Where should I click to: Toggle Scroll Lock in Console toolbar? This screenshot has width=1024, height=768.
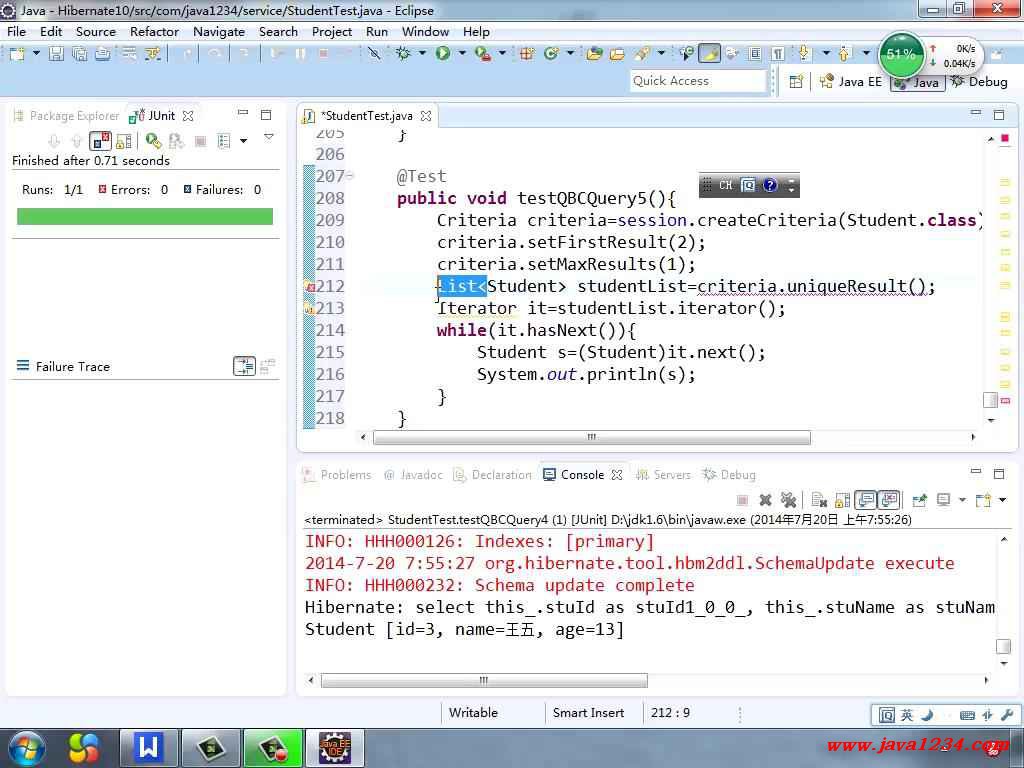click(842, 500)
